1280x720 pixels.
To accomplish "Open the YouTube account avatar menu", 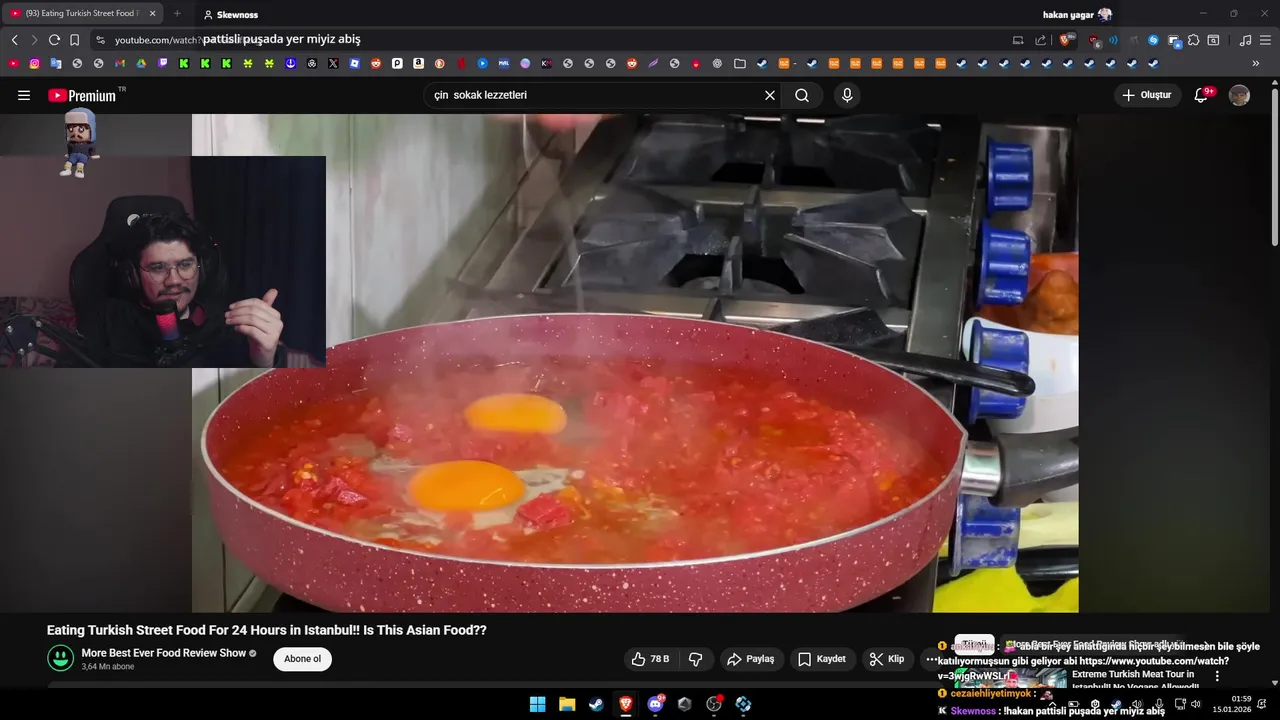I will point(1239,95).
